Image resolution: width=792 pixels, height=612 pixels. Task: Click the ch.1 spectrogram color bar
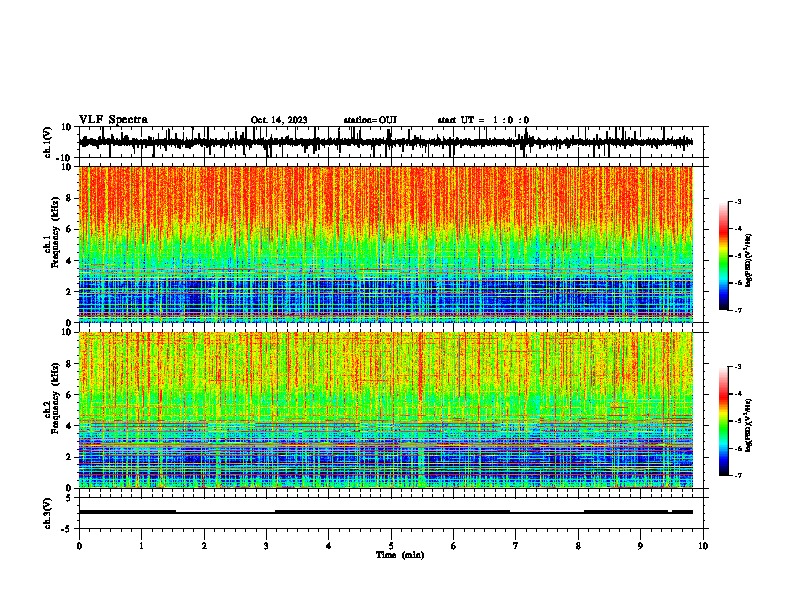724,256
